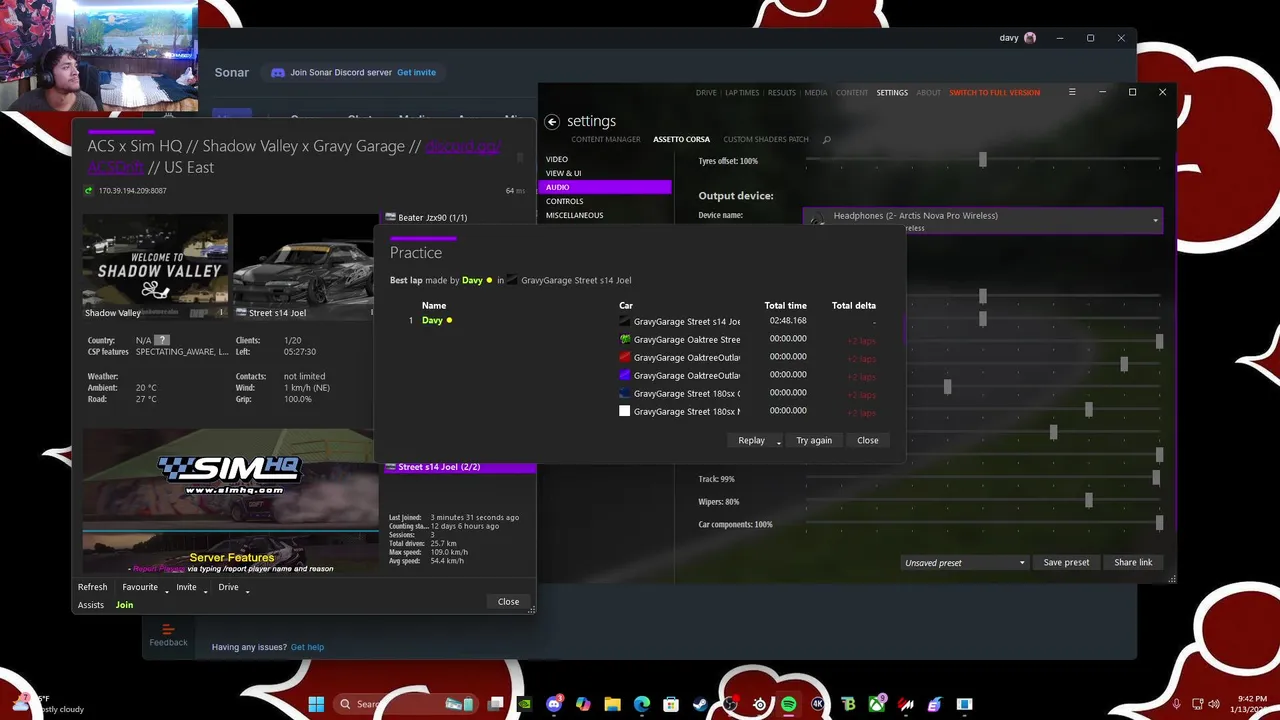Select MISCELLANEOUS settings section
The image size is (1280, 720).
coord(574,215)
